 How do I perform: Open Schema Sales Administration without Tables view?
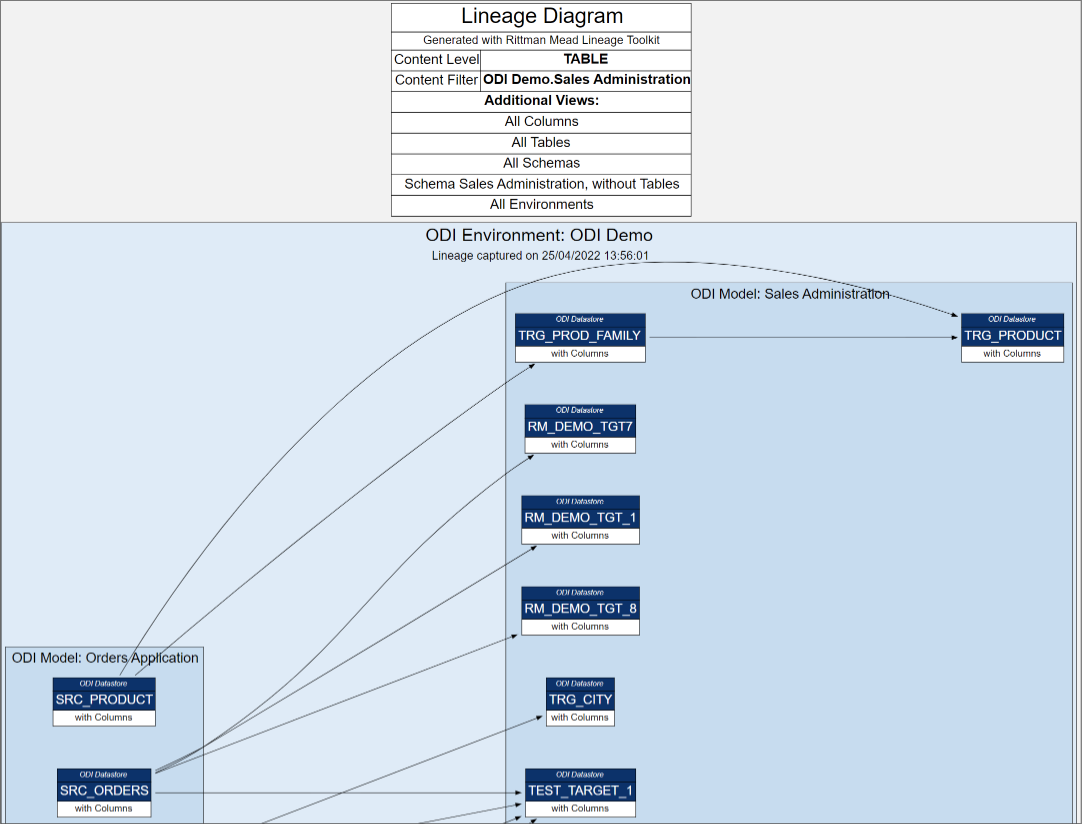(541, 184)
